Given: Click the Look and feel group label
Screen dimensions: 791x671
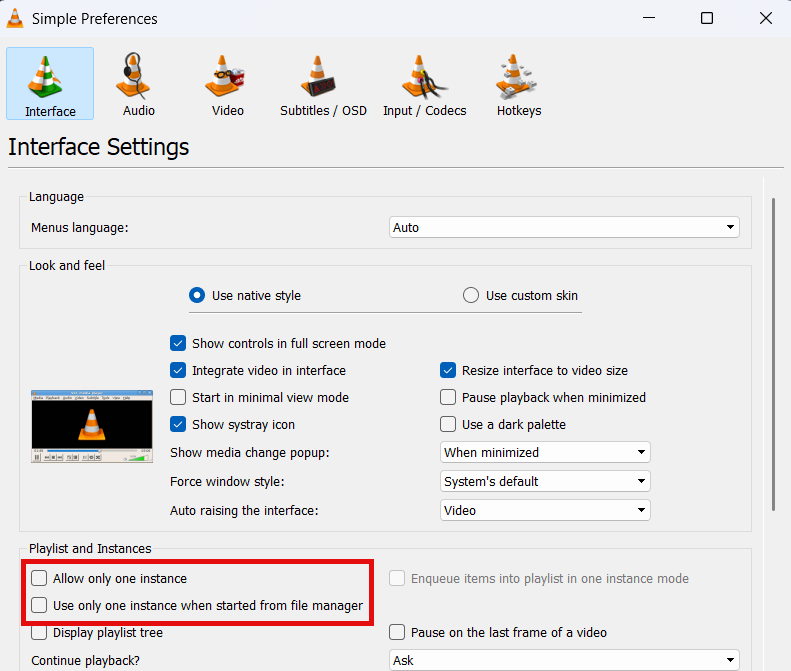Looking at the screenshot, I should 67,265.
